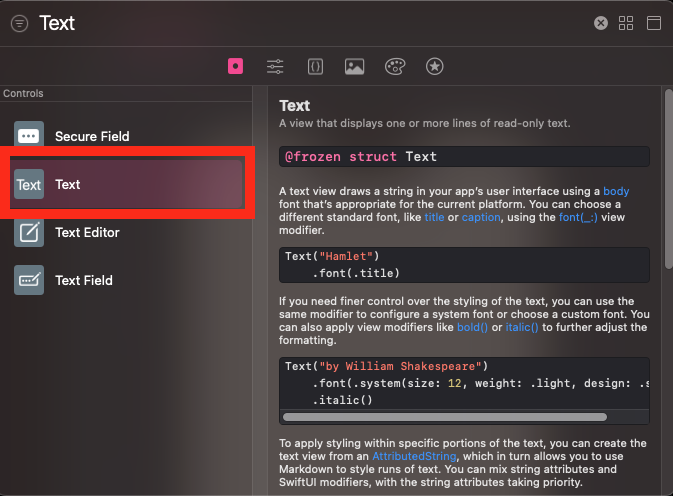Click the Text("Hamlet") code line
The image size is (673, 496).
pos(332,256)
